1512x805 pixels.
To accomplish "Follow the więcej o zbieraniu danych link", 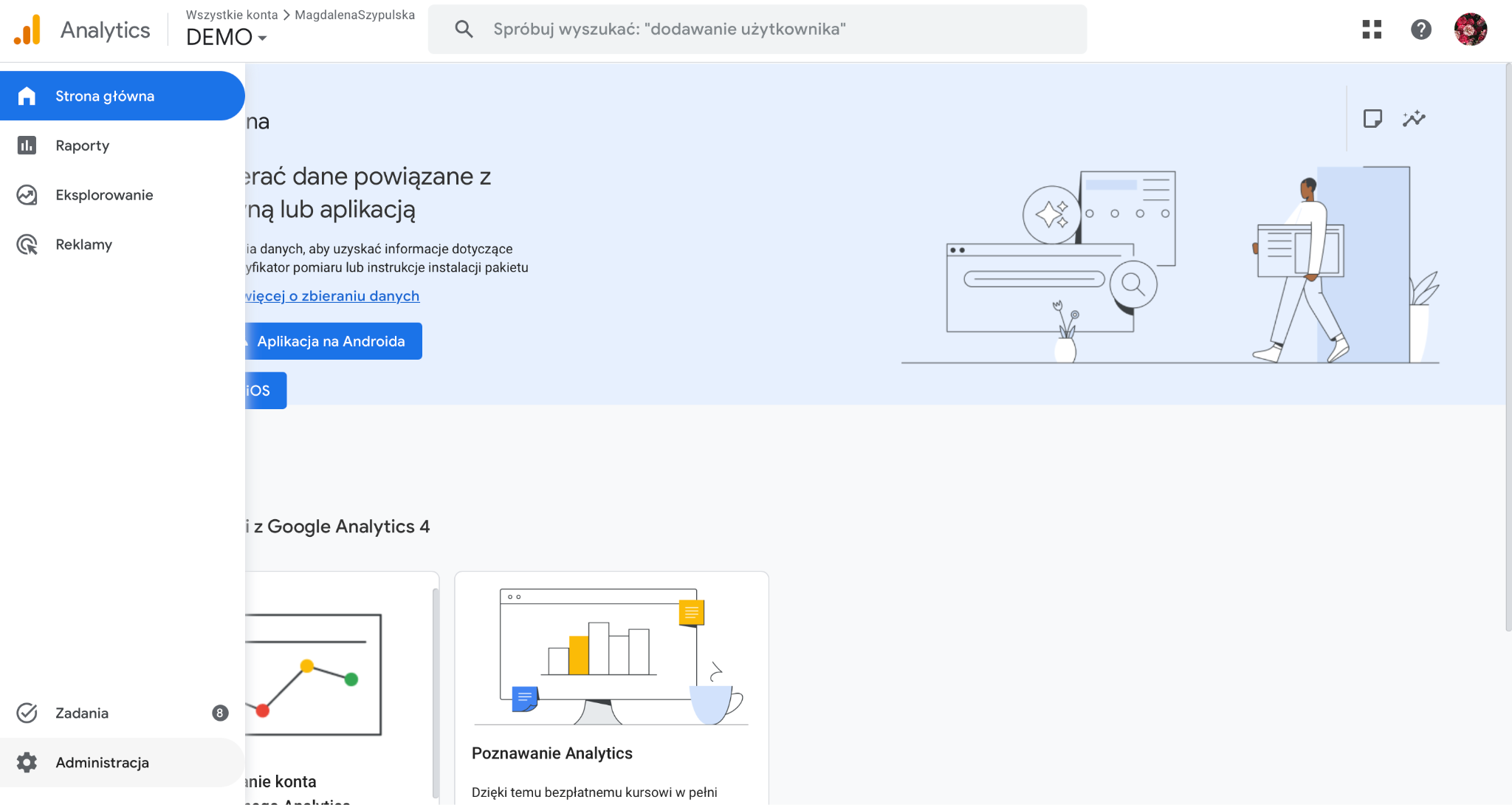I will tap(332, 296).
